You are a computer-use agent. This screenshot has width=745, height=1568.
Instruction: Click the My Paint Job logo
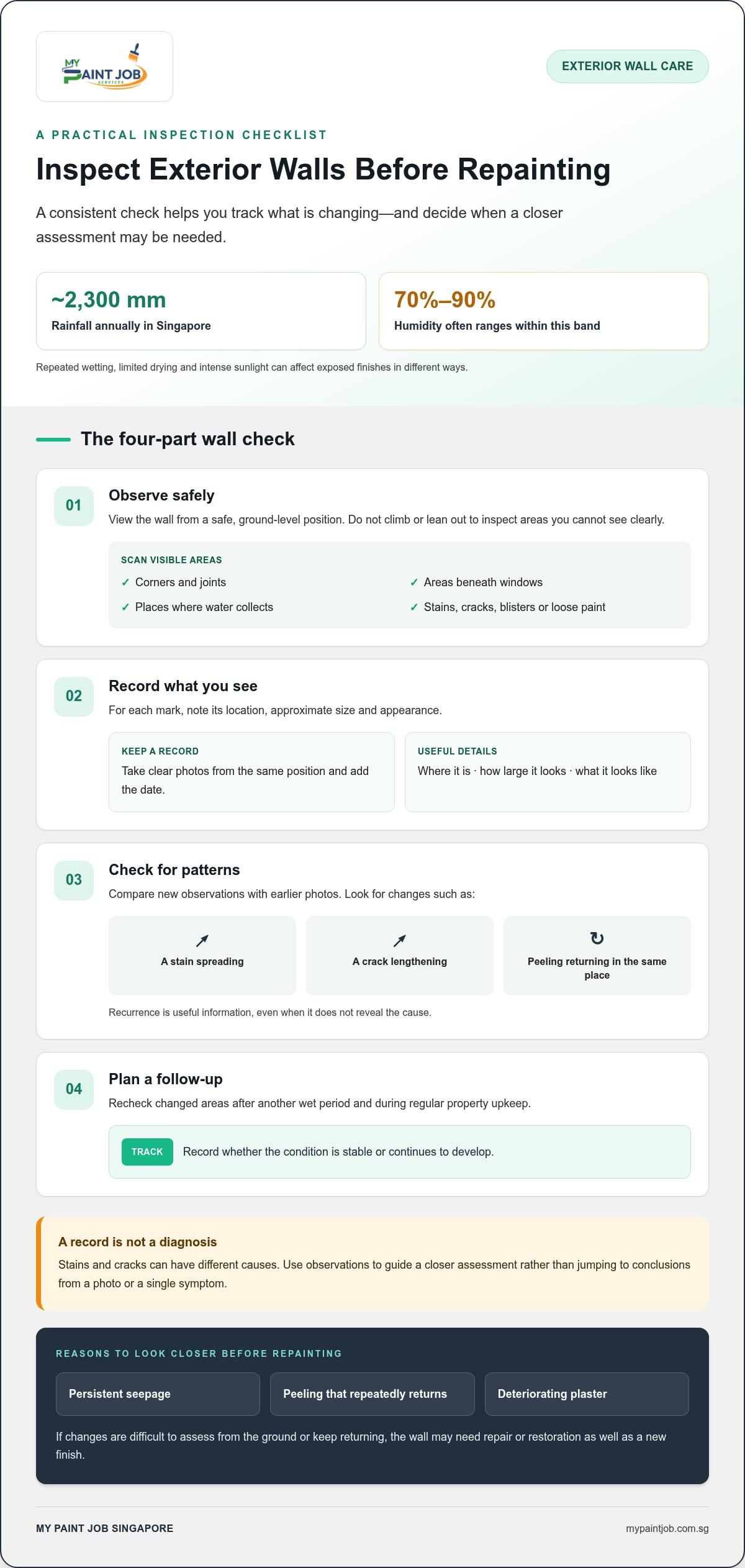[104, 66]
